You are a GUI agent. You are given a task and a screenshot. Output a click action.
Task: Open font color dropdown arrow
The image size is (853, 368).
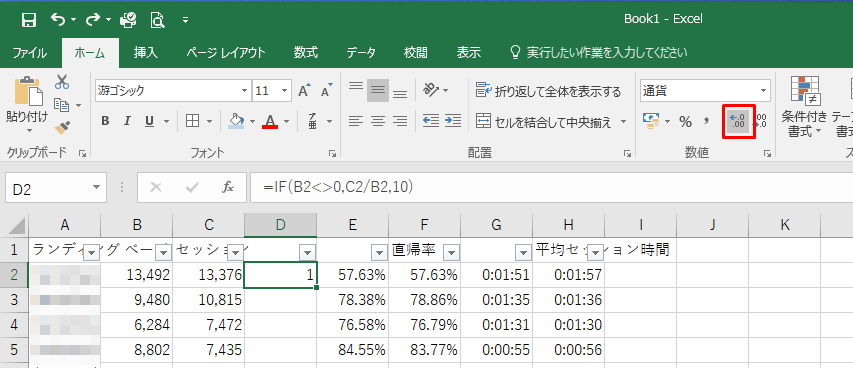click(286, 121)
